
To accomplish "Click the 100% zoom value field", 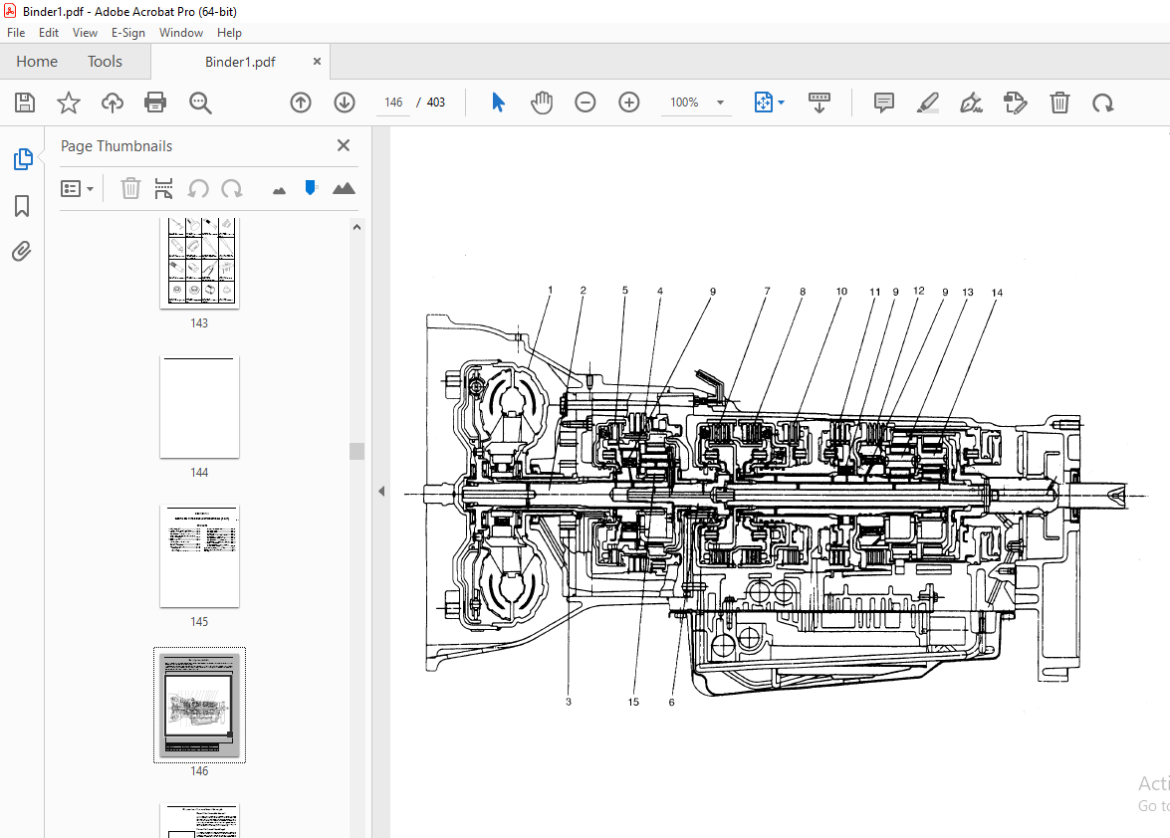I will (684, 102).
